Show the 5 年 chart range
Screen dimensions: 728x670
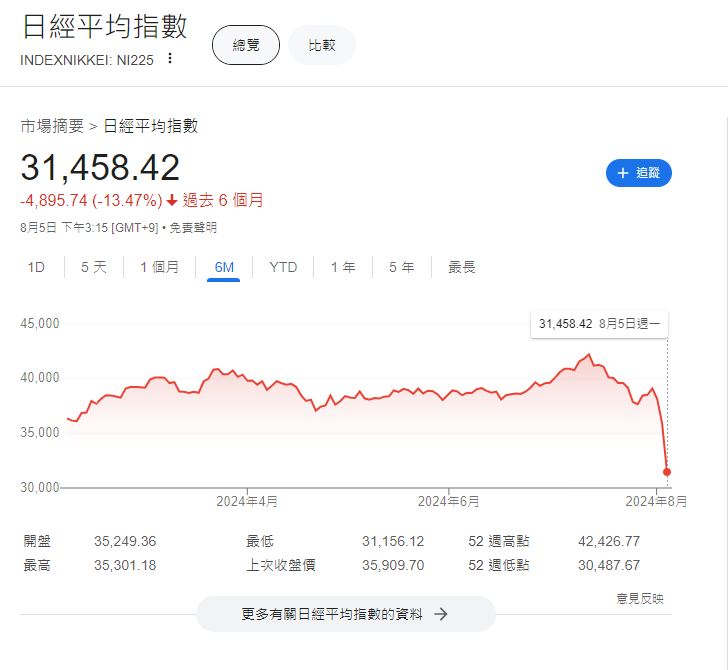401,267
